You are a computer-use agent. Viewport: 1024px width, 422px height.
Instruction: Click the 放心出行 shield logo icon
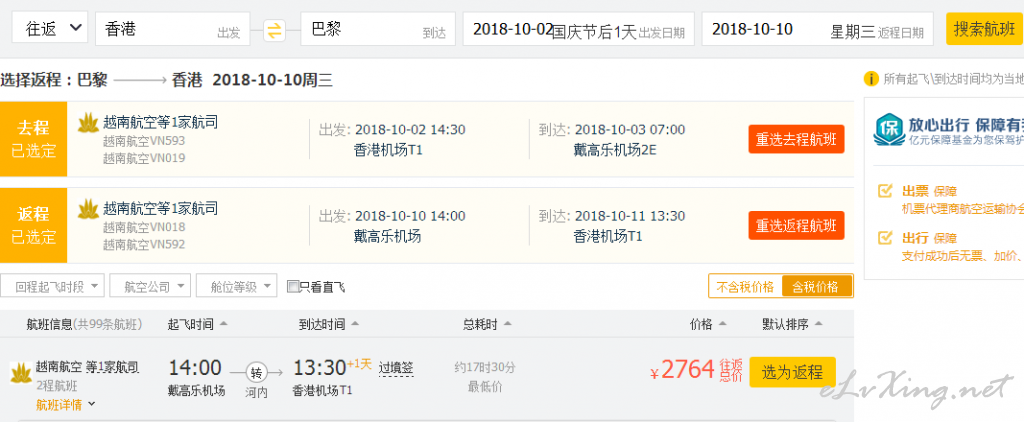point(888,129)
